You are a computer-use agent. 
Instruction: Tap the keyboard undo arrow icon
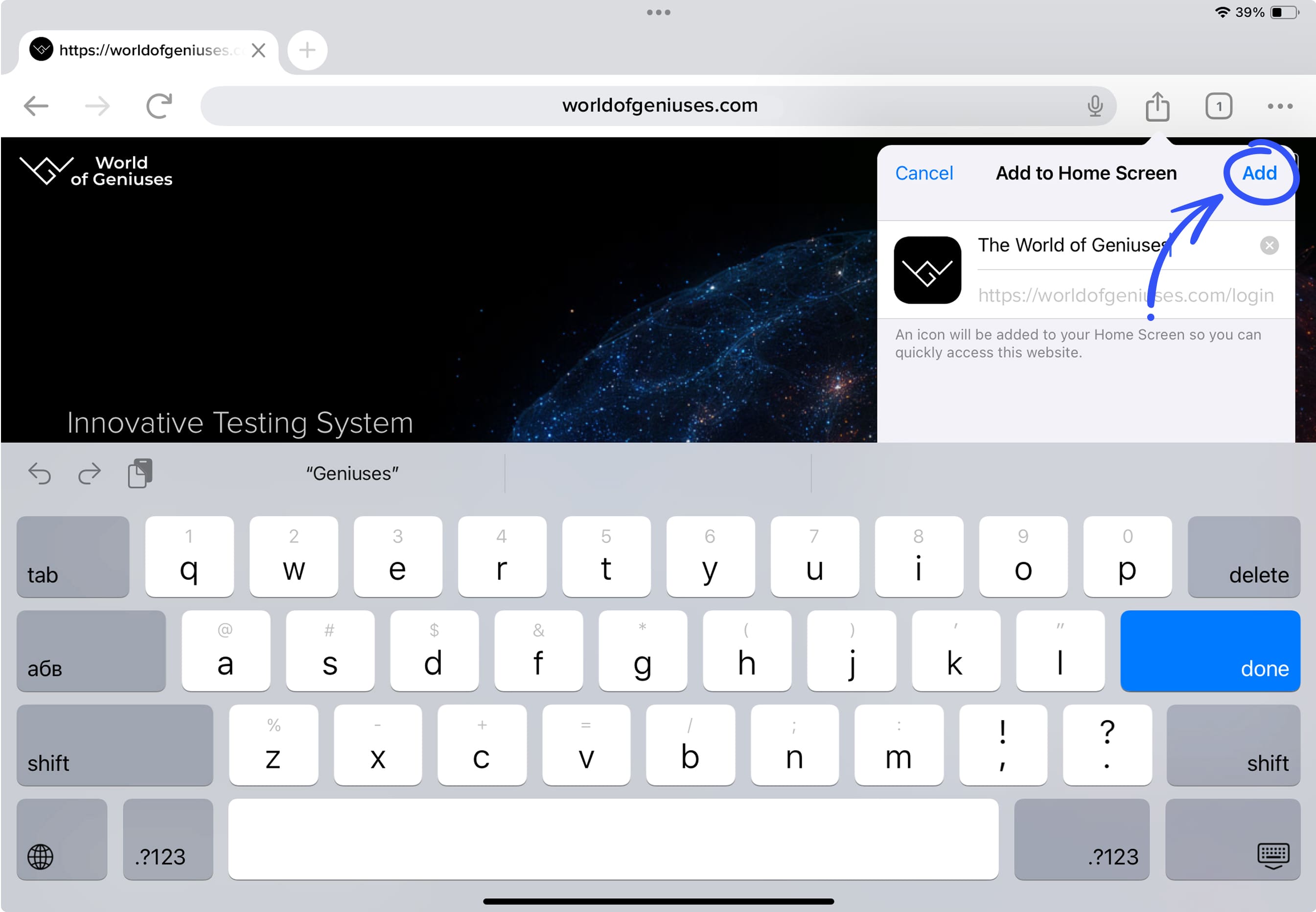tap(40, 474)
